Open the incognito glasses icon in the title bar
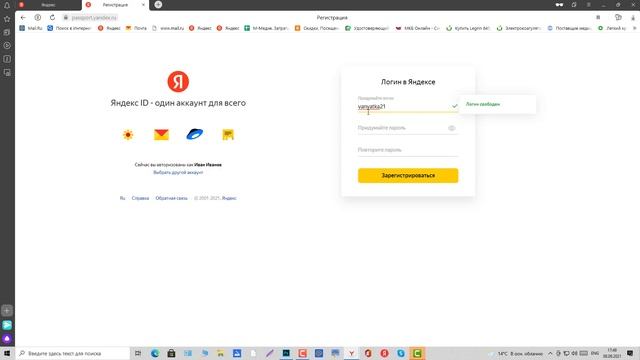The image size is (640, 360). (x=559, y=5)
